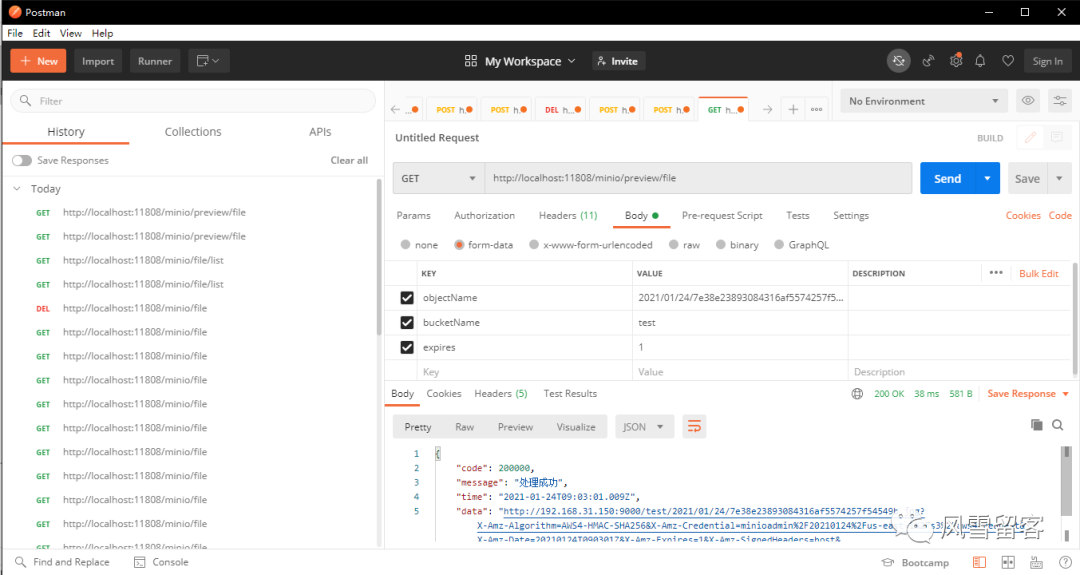Screen dimensions: 1080x575
Task: Open the tab options three-dots icon
Action: point(816,109)
